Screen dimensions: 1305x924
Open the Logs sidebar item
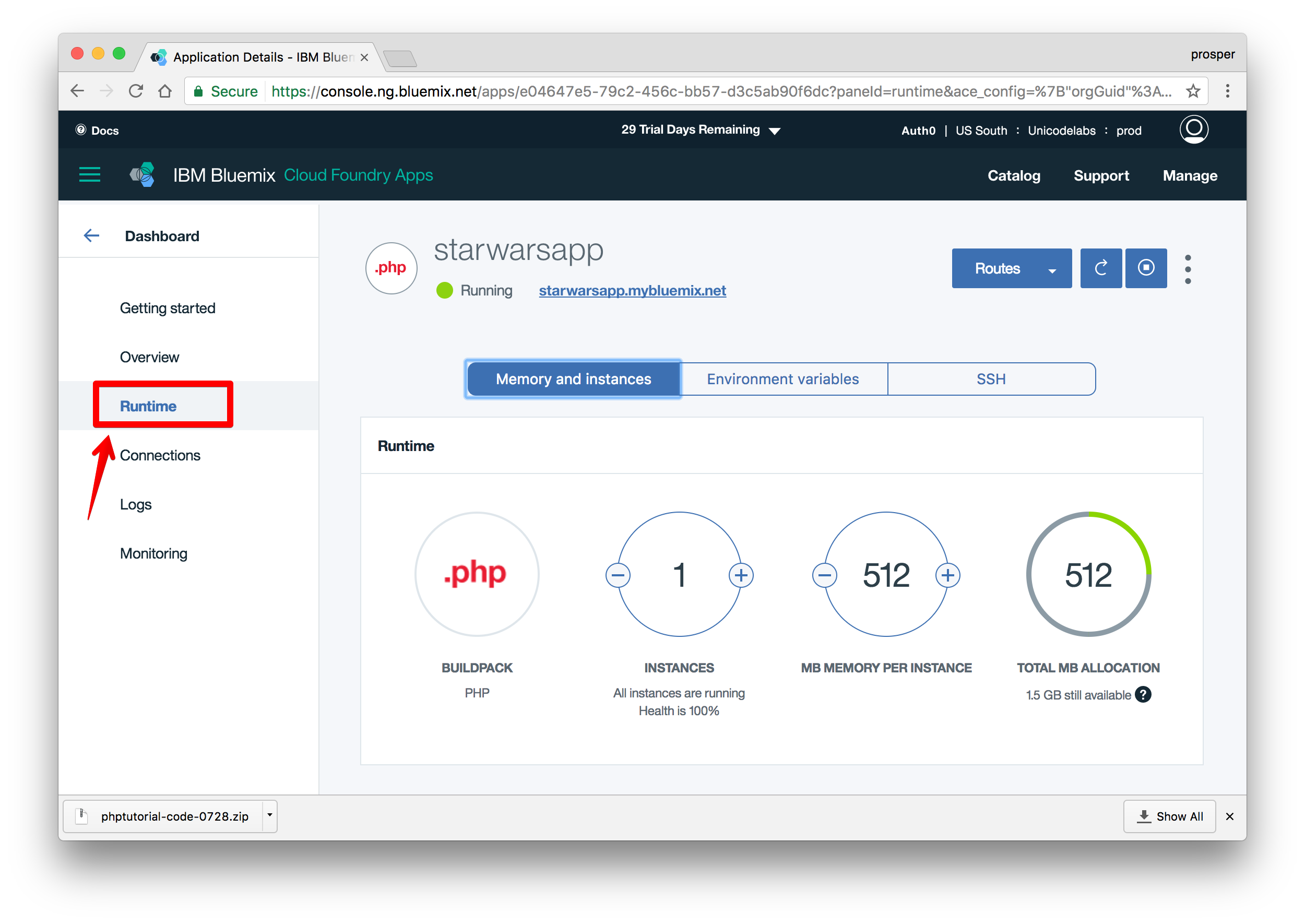(x=135, y=504)
